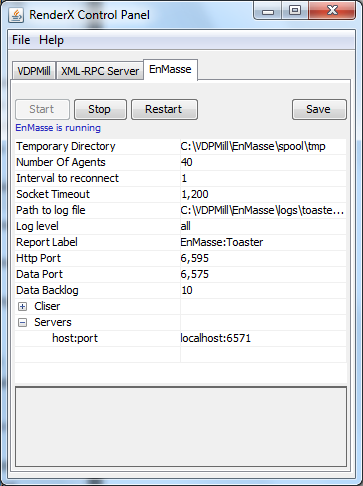Screen dimensions: 363x486
Task: Click the Start button
Action: (42, 109)
